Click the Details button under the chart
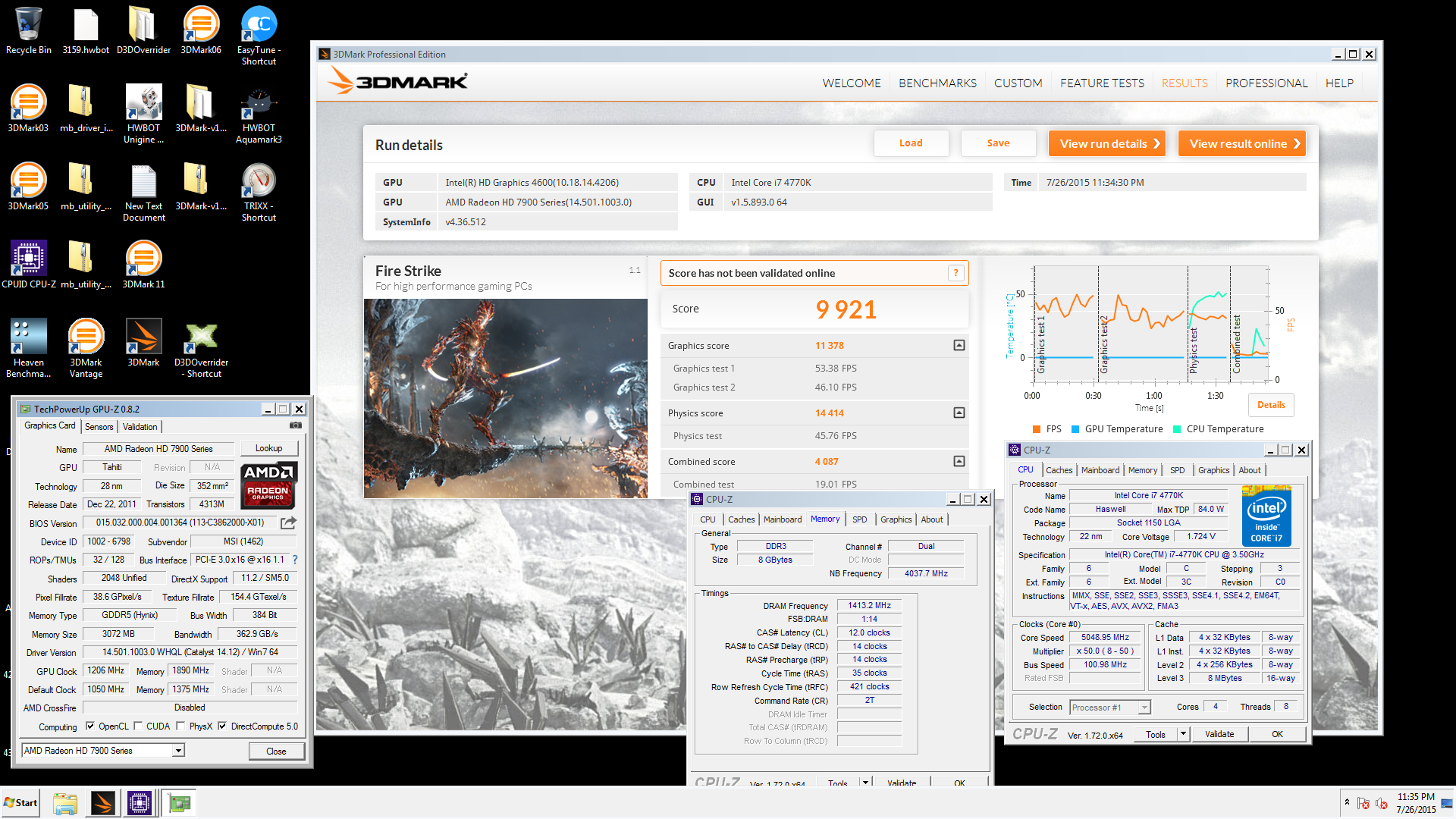 click(1271, 405)
